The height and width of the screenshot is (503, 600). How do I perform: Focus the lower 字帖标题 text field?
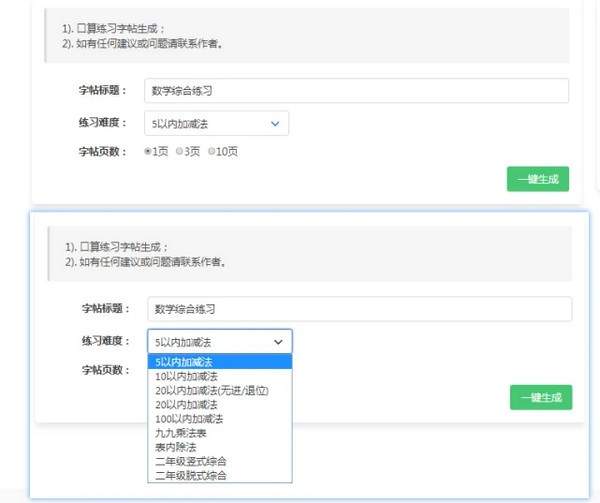359,310
